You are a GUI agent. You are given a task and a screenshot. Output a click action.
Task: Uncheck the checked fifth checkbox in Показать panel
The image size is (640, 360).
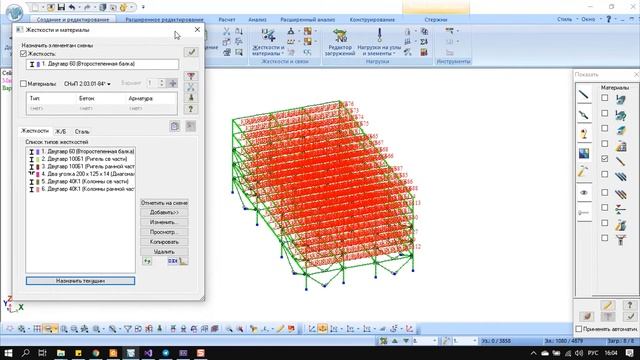tap(604, 159)
